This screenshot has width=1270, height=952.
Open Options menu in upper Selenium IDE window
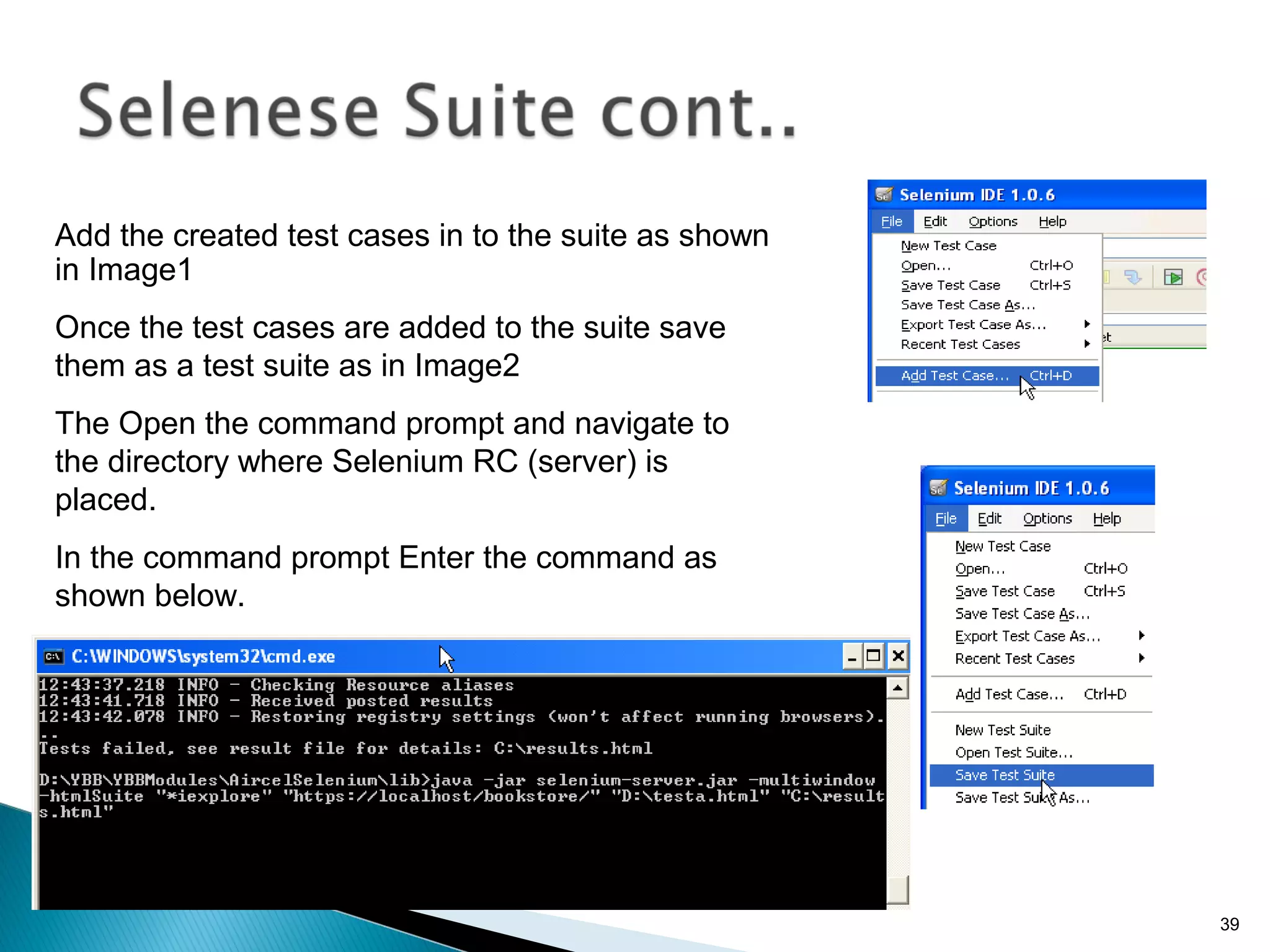point(993,221)
